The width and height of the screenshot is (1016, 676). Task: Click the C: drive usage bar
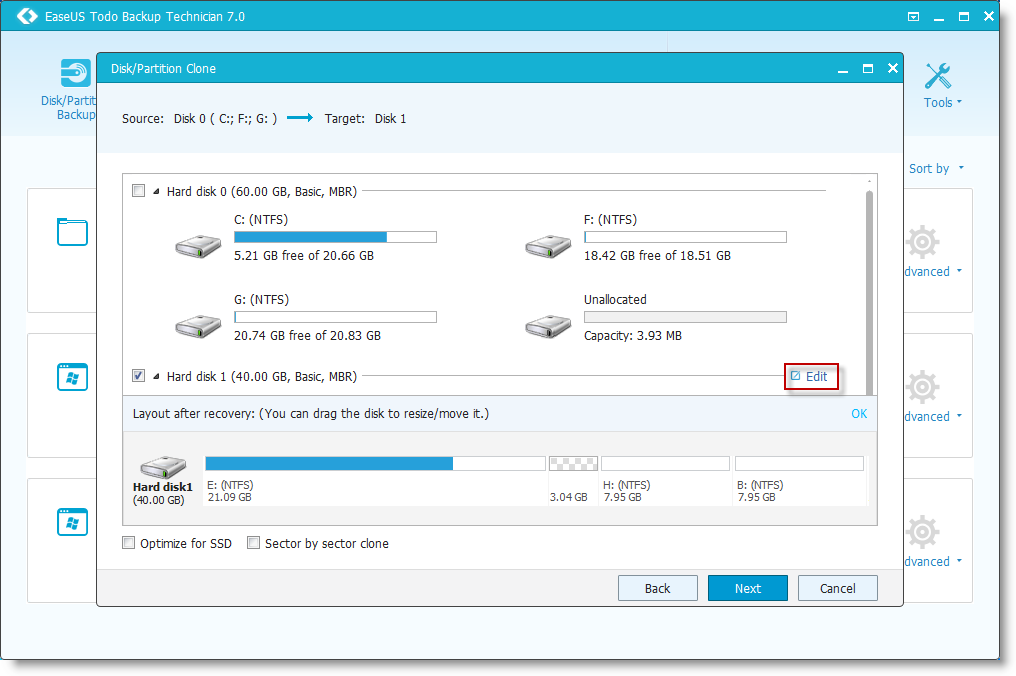click(336, 237)
